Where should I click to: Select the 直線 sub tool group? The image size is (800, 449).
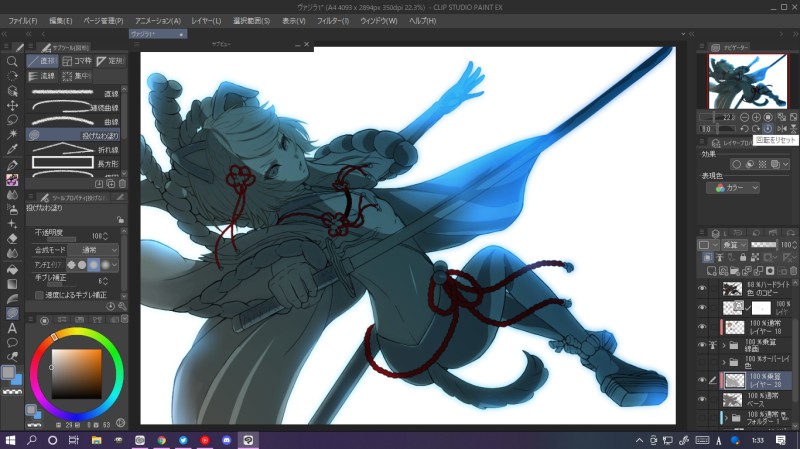[x=42, y=61]
